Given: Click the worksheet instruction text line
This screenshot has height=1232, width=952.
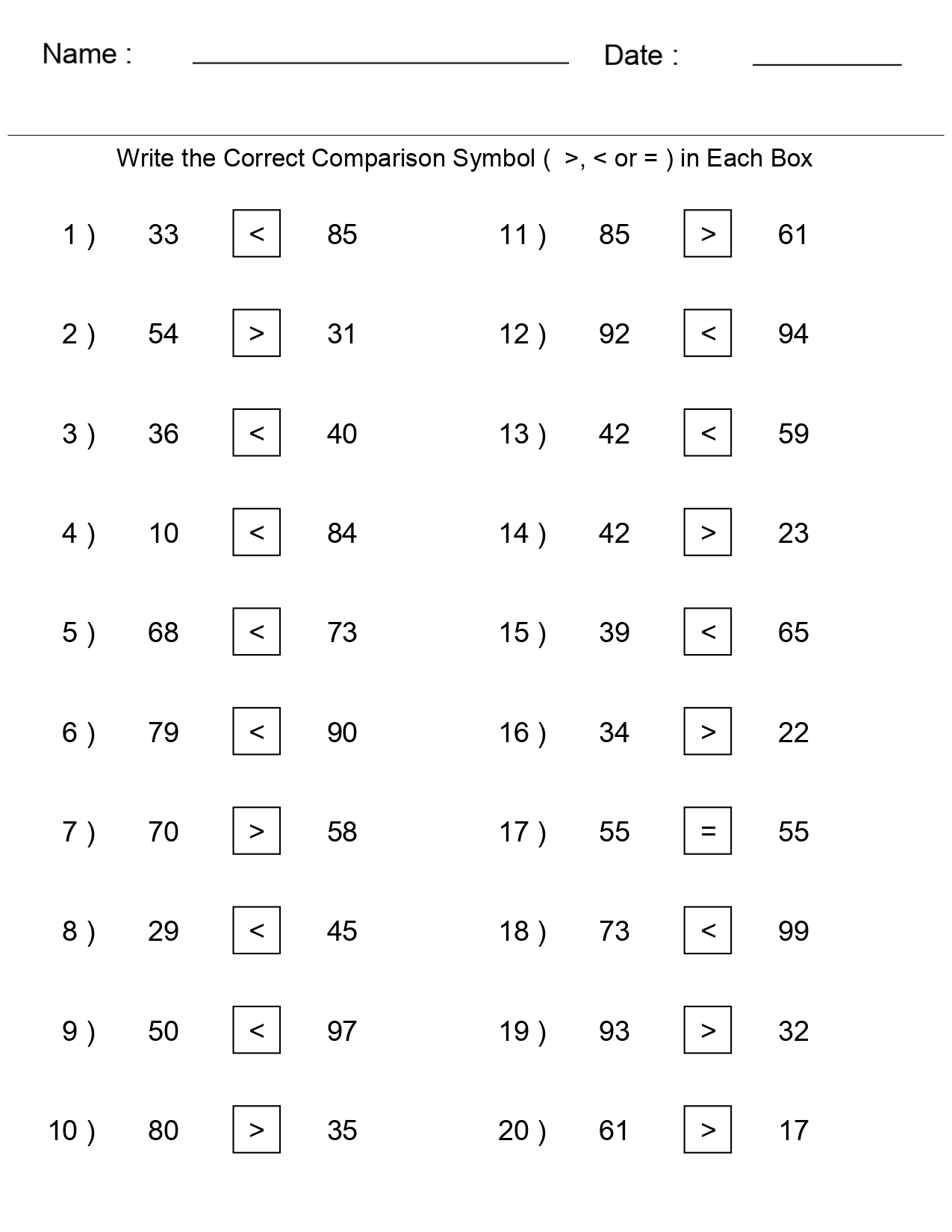Looking at the screenshot, I should [x=464, y=158].
